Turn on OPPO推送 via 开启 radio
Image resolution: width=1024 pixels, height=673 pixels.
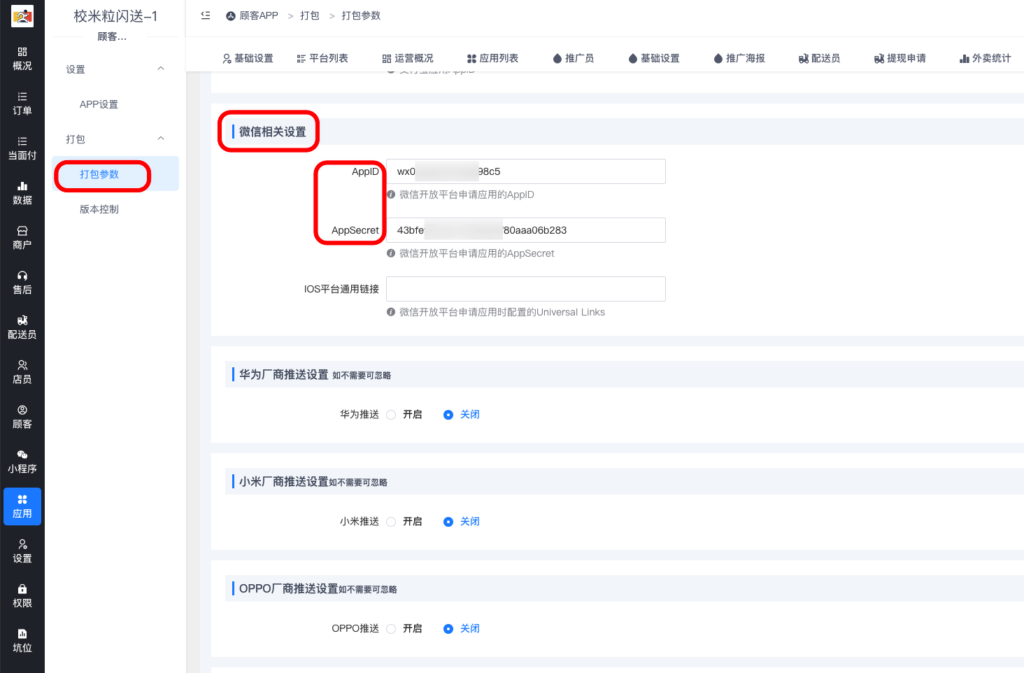click(x=391, y=628)
